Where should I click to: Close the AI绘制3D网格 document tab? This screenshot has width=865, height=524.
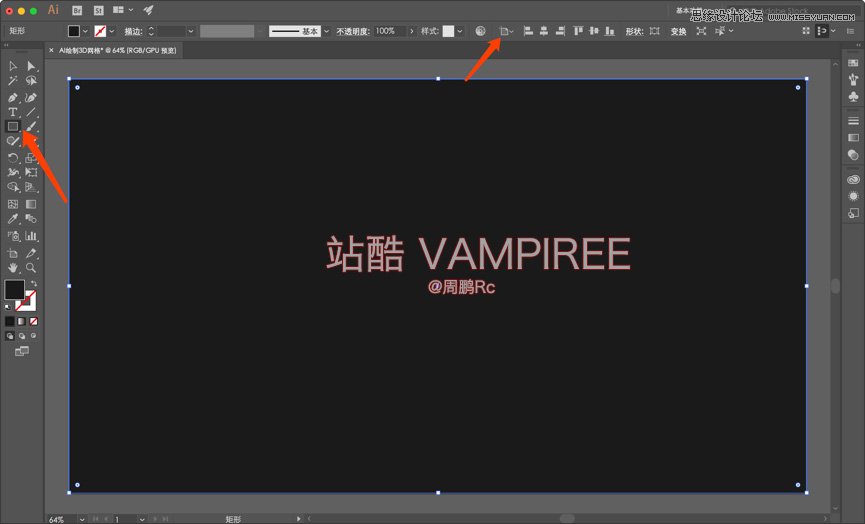51,50
